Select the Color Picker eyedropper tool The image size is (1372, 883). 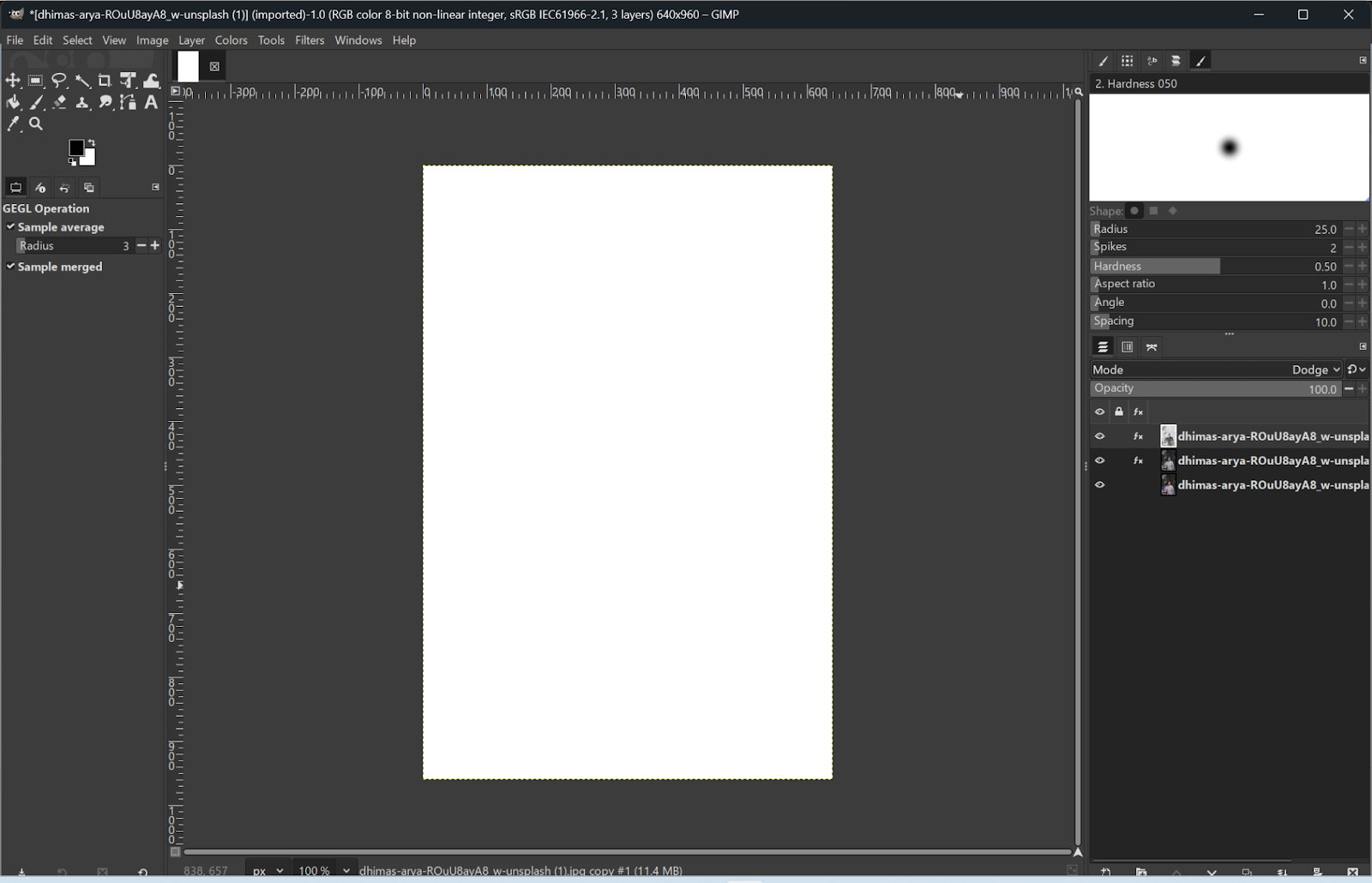click(13, 123)
